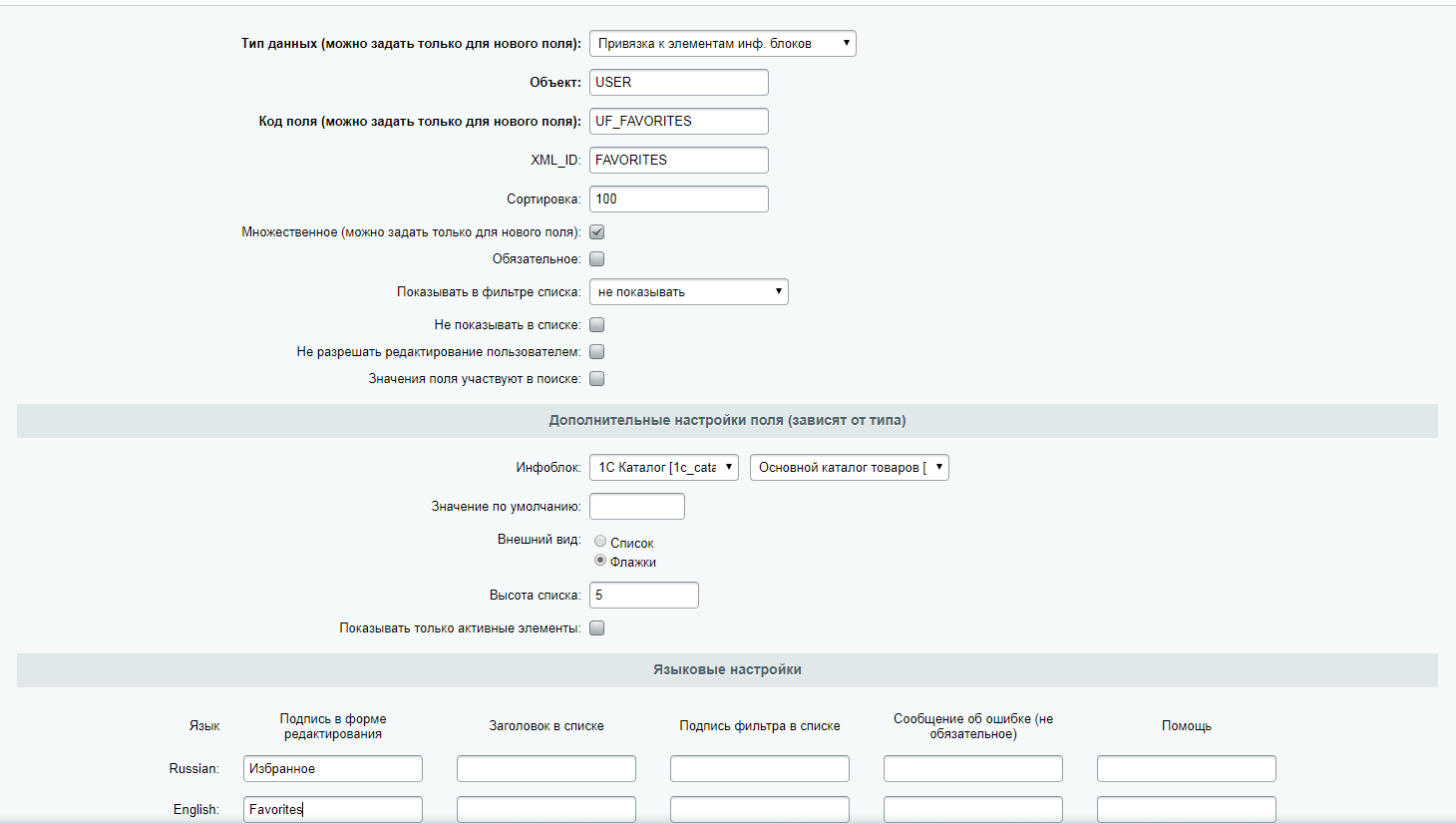Screen dimensions: 1456x824
Task: Open the data type dropdown
Action: 722,44
